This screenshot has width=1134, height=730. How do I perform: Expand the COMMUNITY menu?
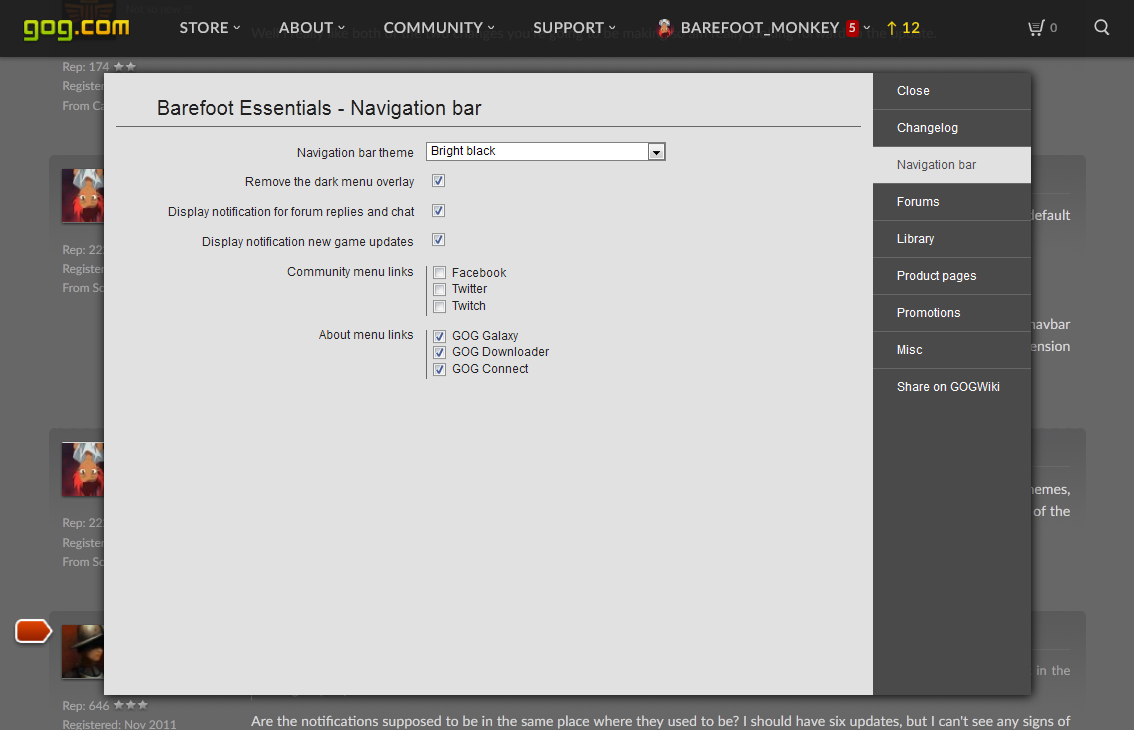coord(439,28)
